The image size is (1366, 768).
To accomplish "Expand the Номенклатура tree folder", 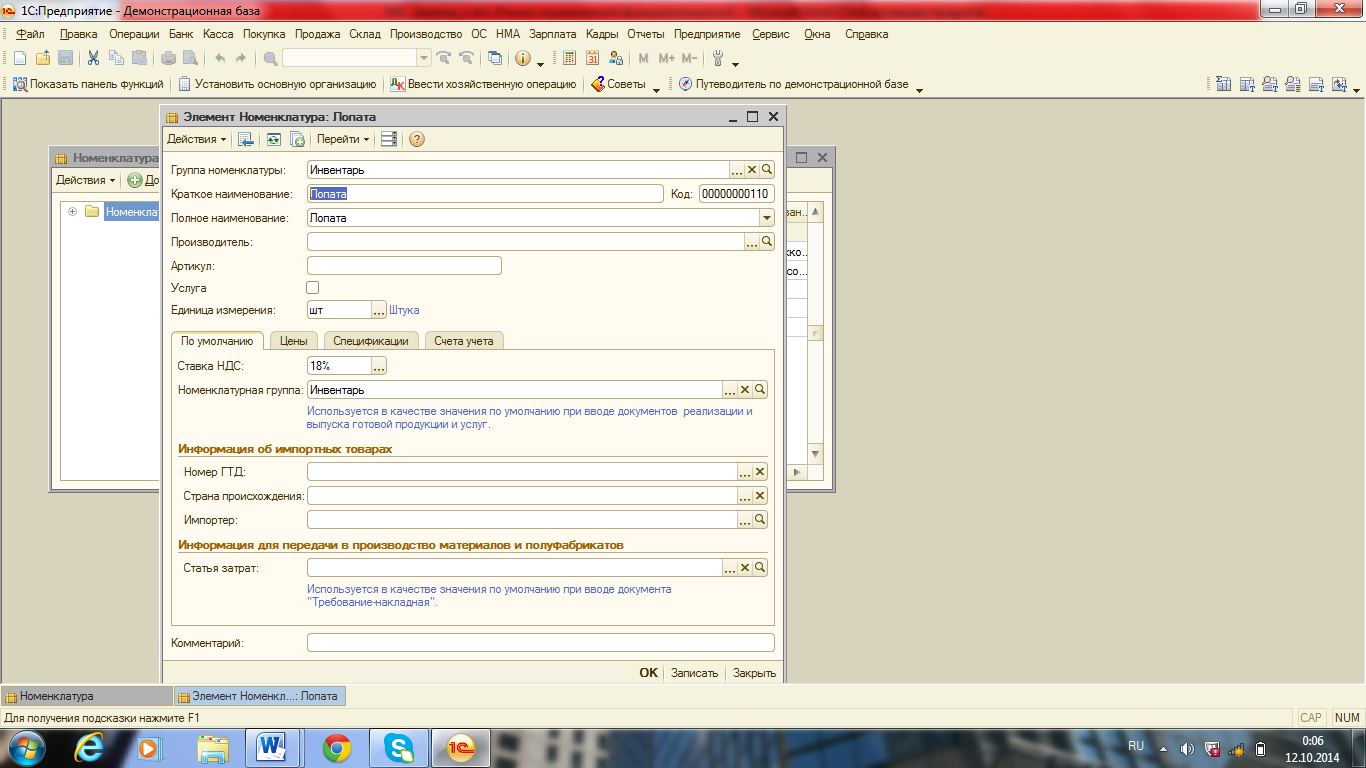I will 72,211.
